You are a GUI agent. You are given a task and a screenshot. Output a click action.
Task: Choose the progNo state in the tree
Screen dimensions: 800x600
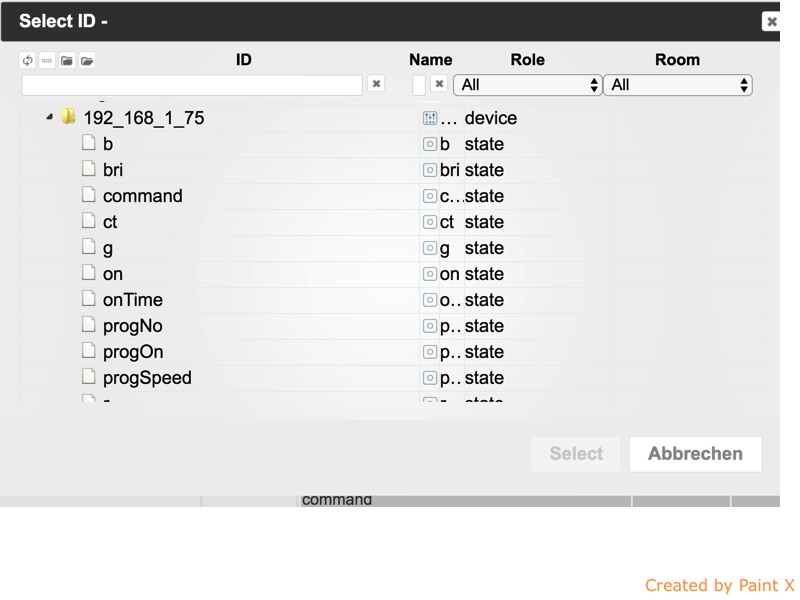tap(132, 326)
